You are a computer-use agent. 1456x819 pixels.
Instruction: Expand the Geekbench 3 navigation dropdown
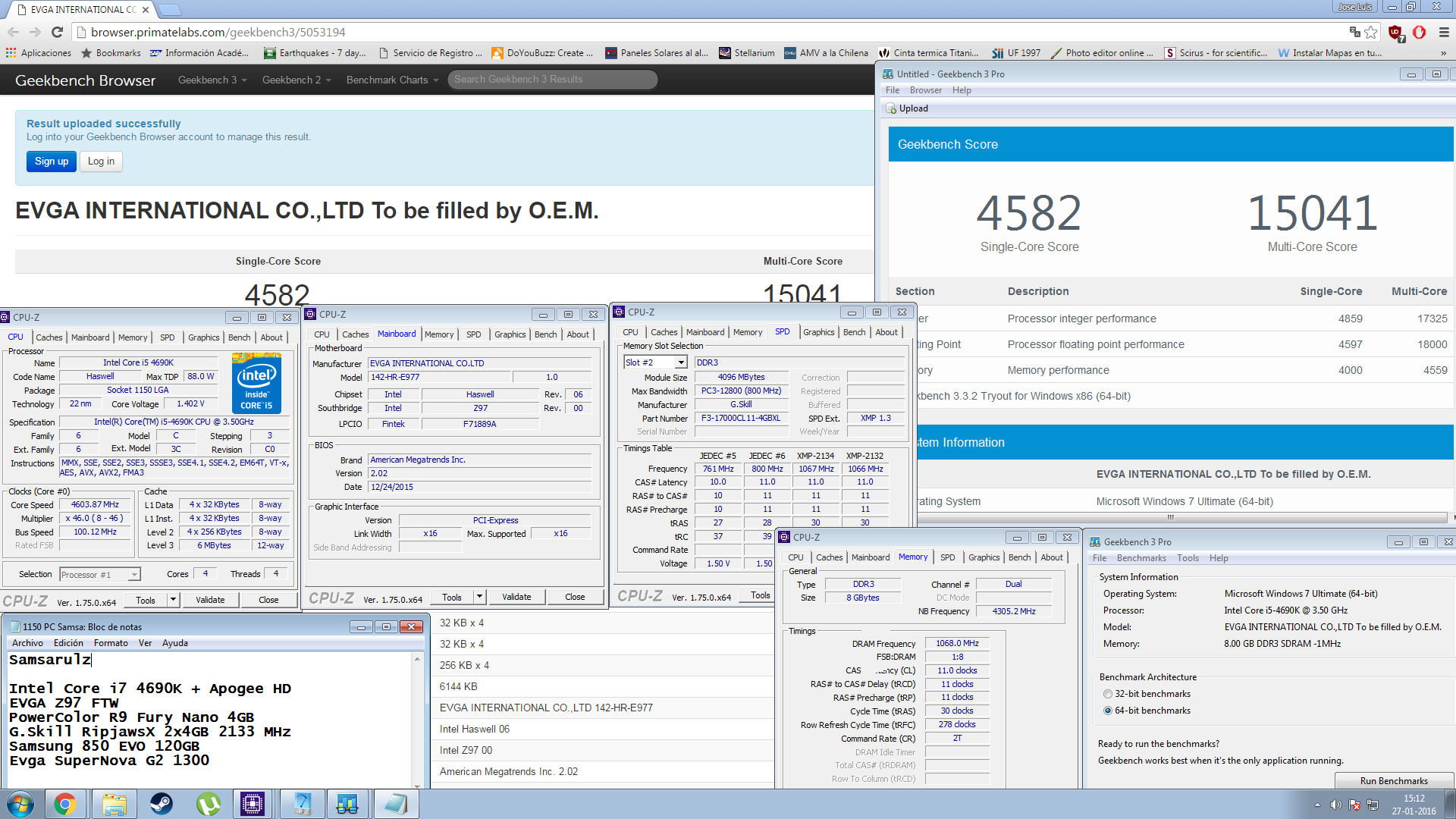coord(212,80)
